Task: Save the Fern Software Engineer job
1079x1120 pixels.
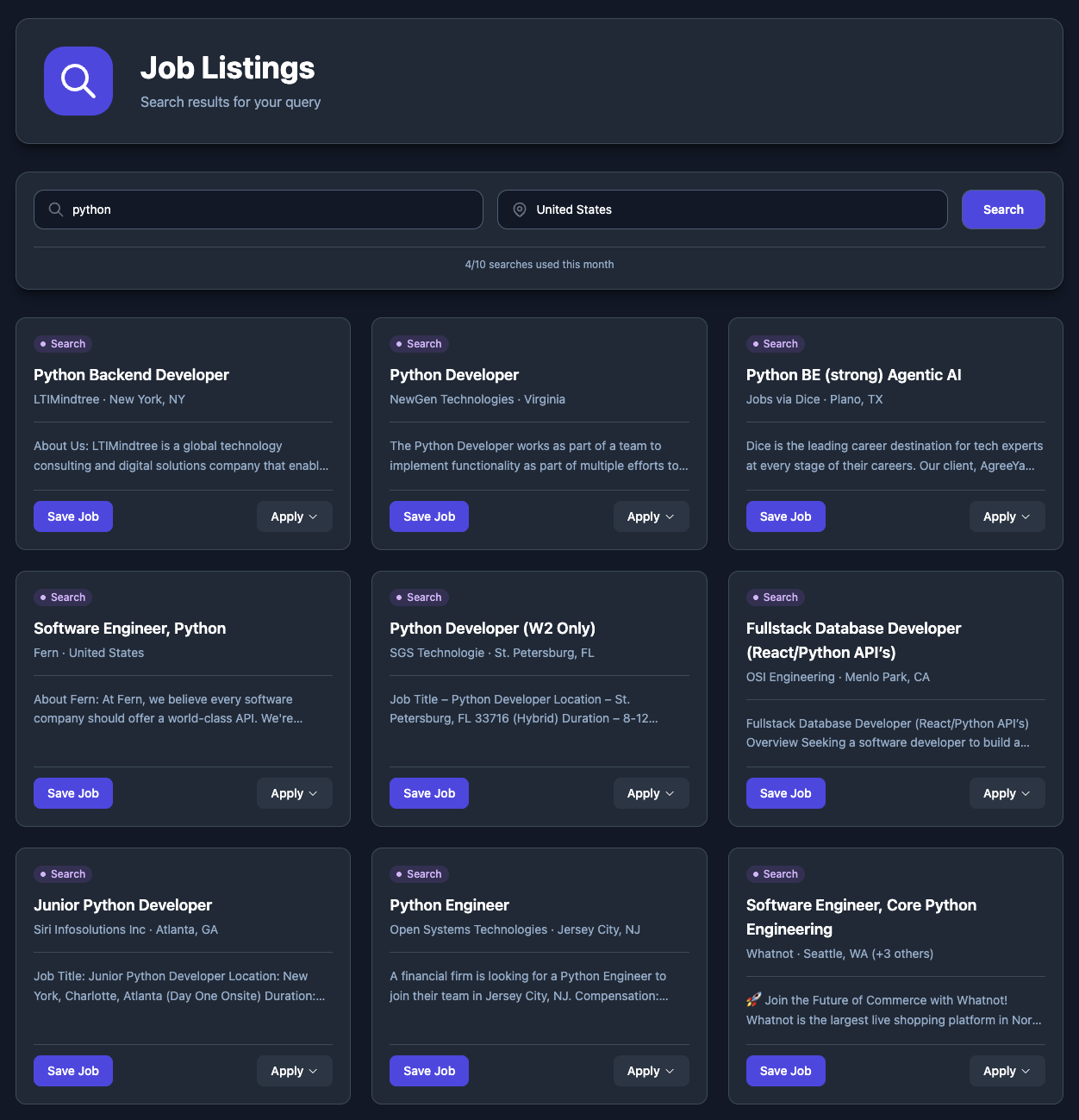Action: (72, 792)
